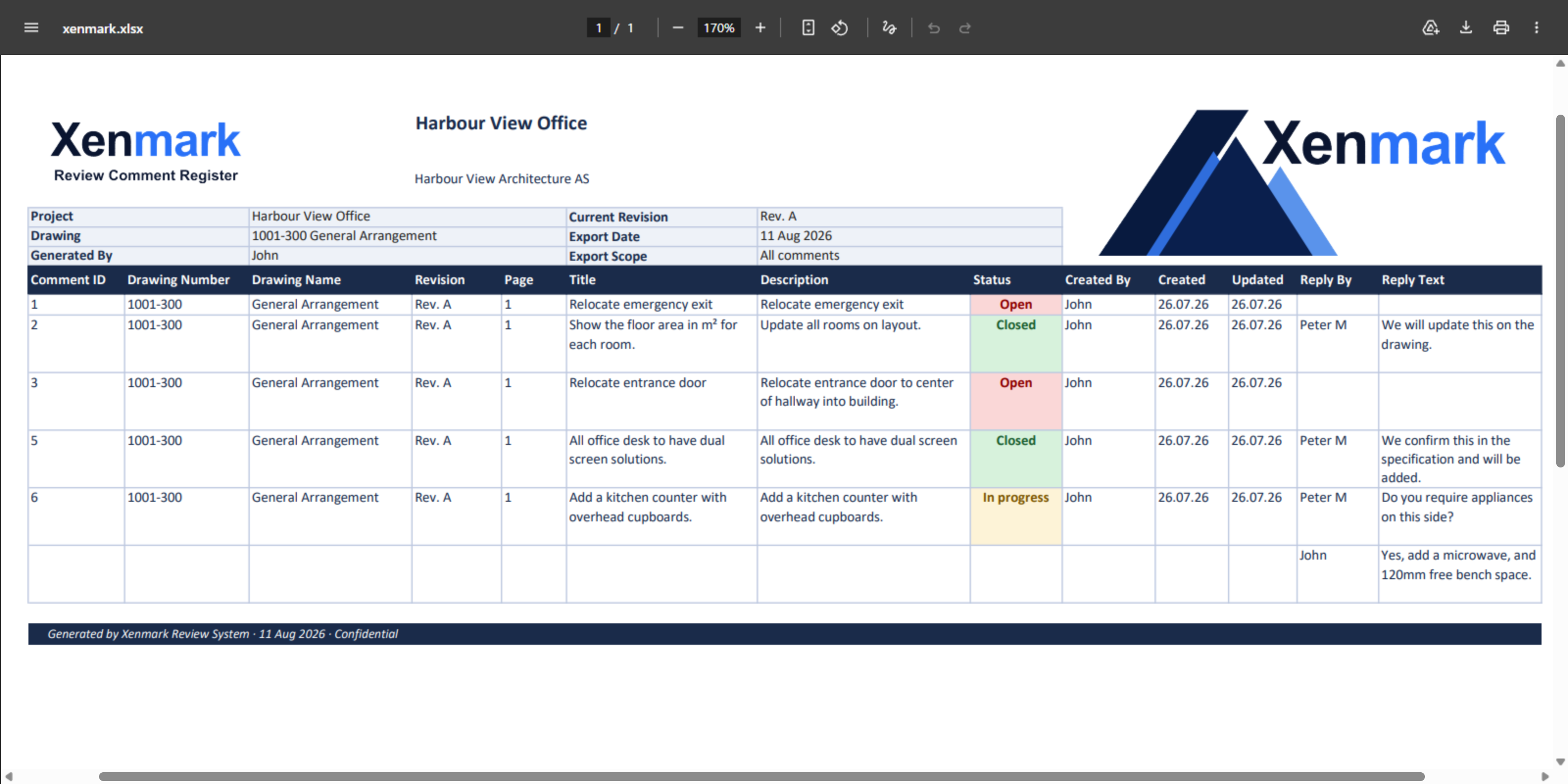Click the Open status of comment 3
This screenshot has width=1568, height=784.
(1016, 401)
